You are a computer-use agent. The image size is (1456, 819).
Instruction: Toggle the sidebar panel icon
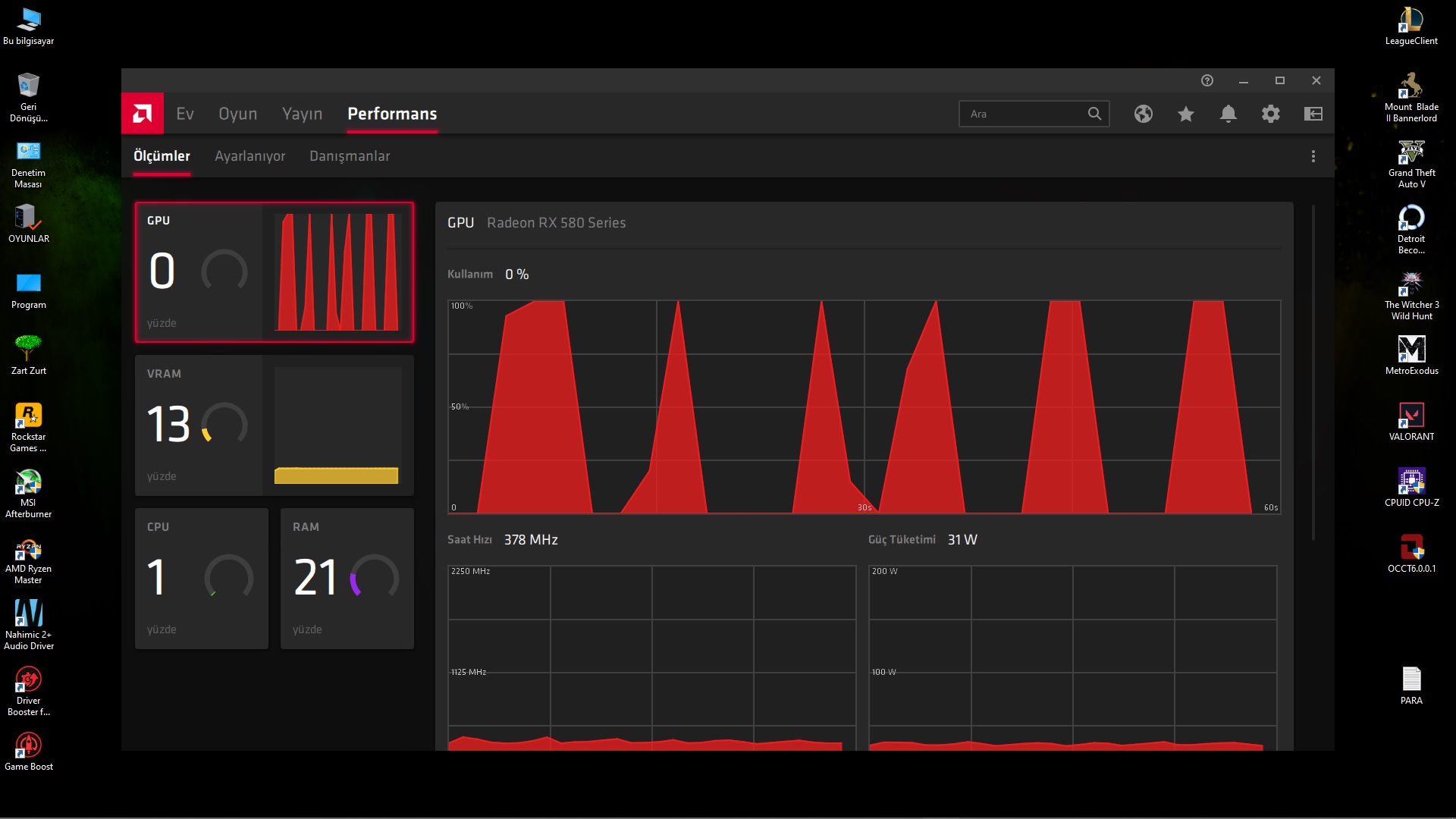(1313, 114)
